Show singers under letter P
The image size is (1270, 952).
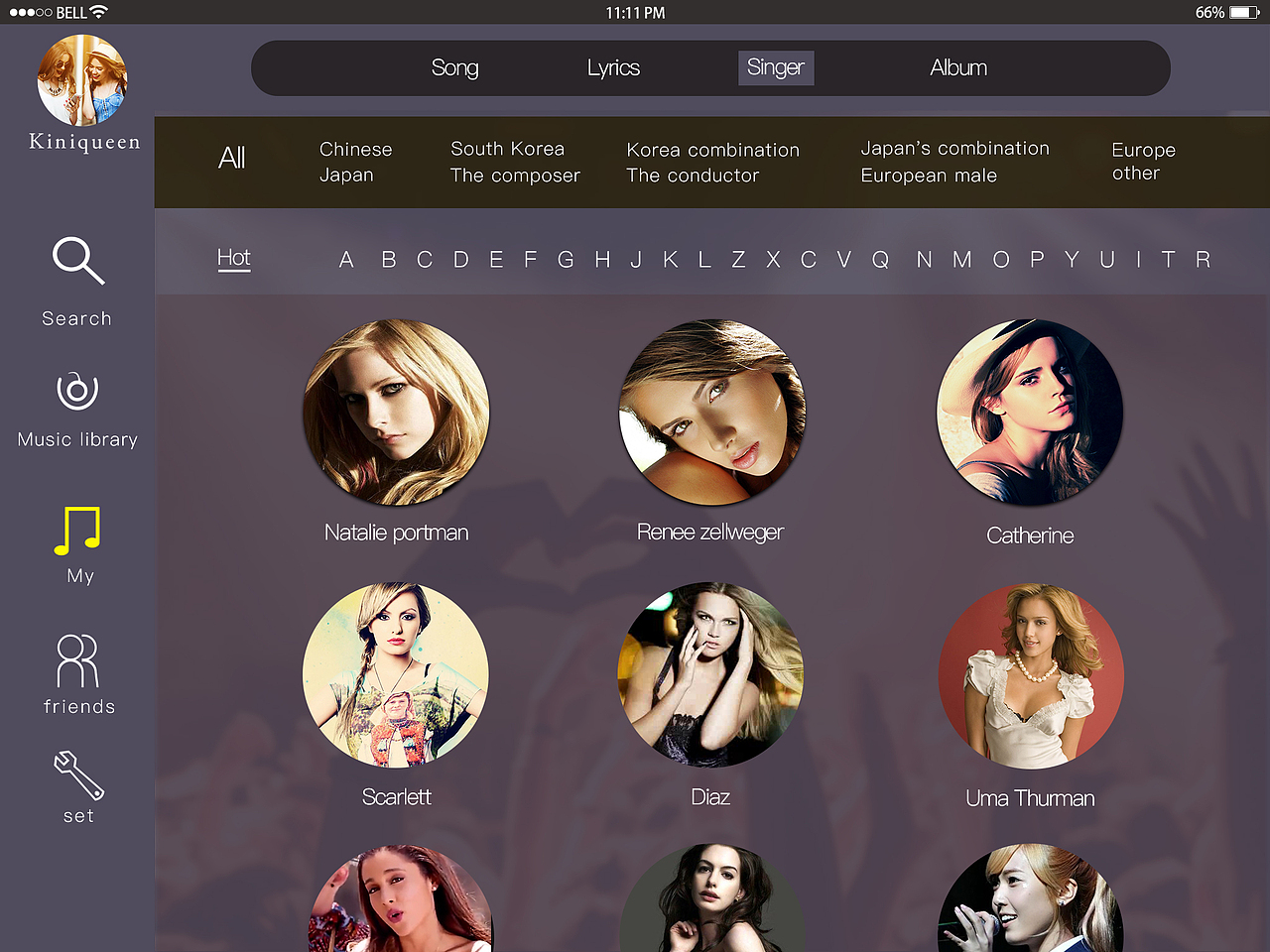click(x=1037, y=260)
